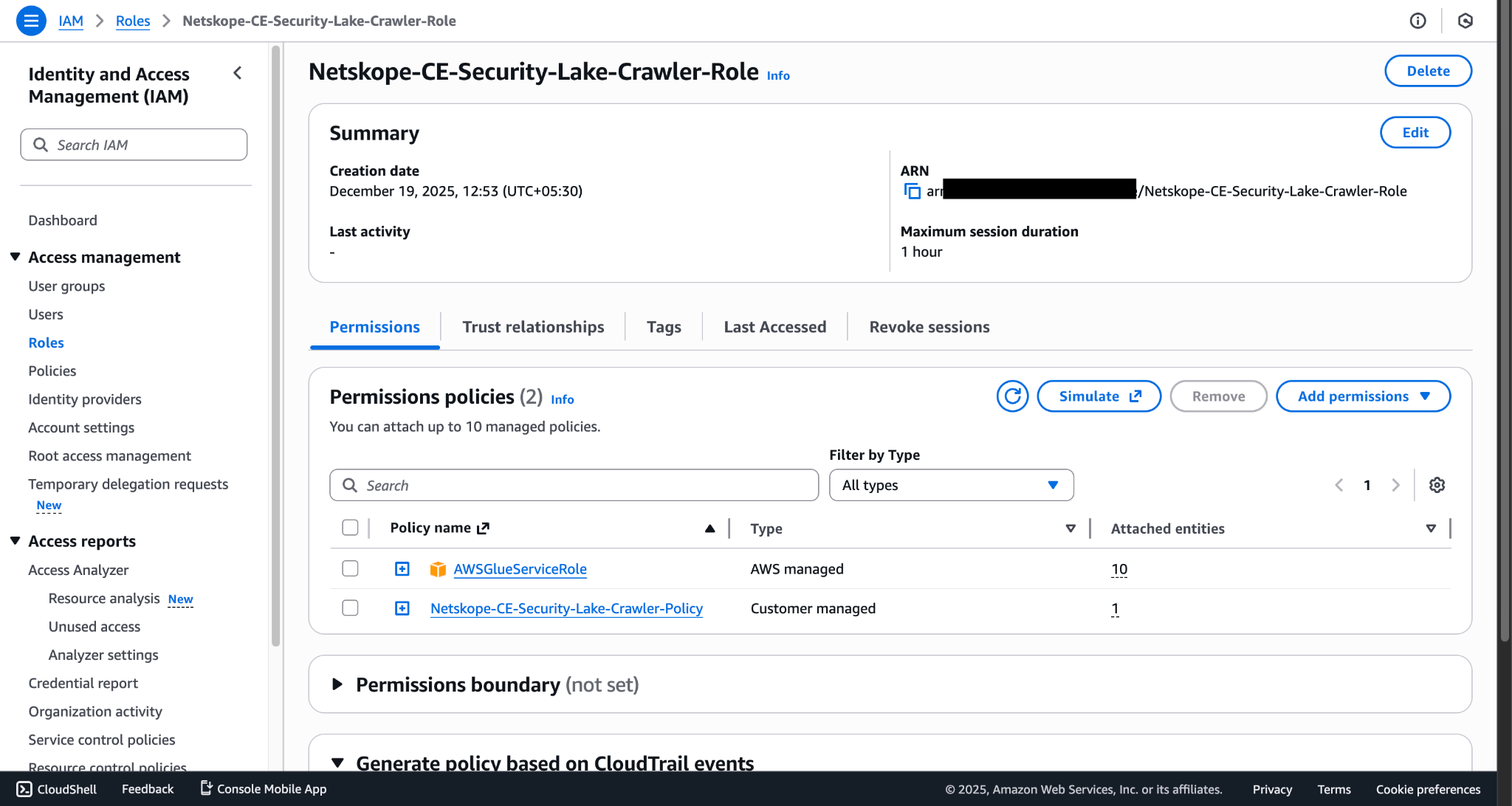The height and width of the screenshot is (806, 1512).
Task: Open Temporary delegation requests in sidebar
Action: tap(128, 484)
